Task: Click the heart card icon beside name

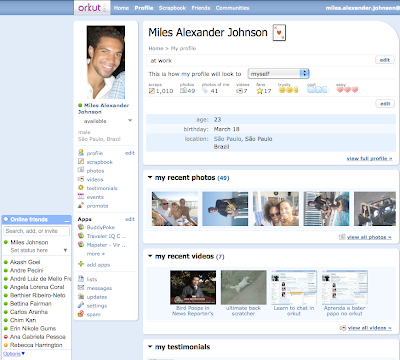Action: coord(279,33)
